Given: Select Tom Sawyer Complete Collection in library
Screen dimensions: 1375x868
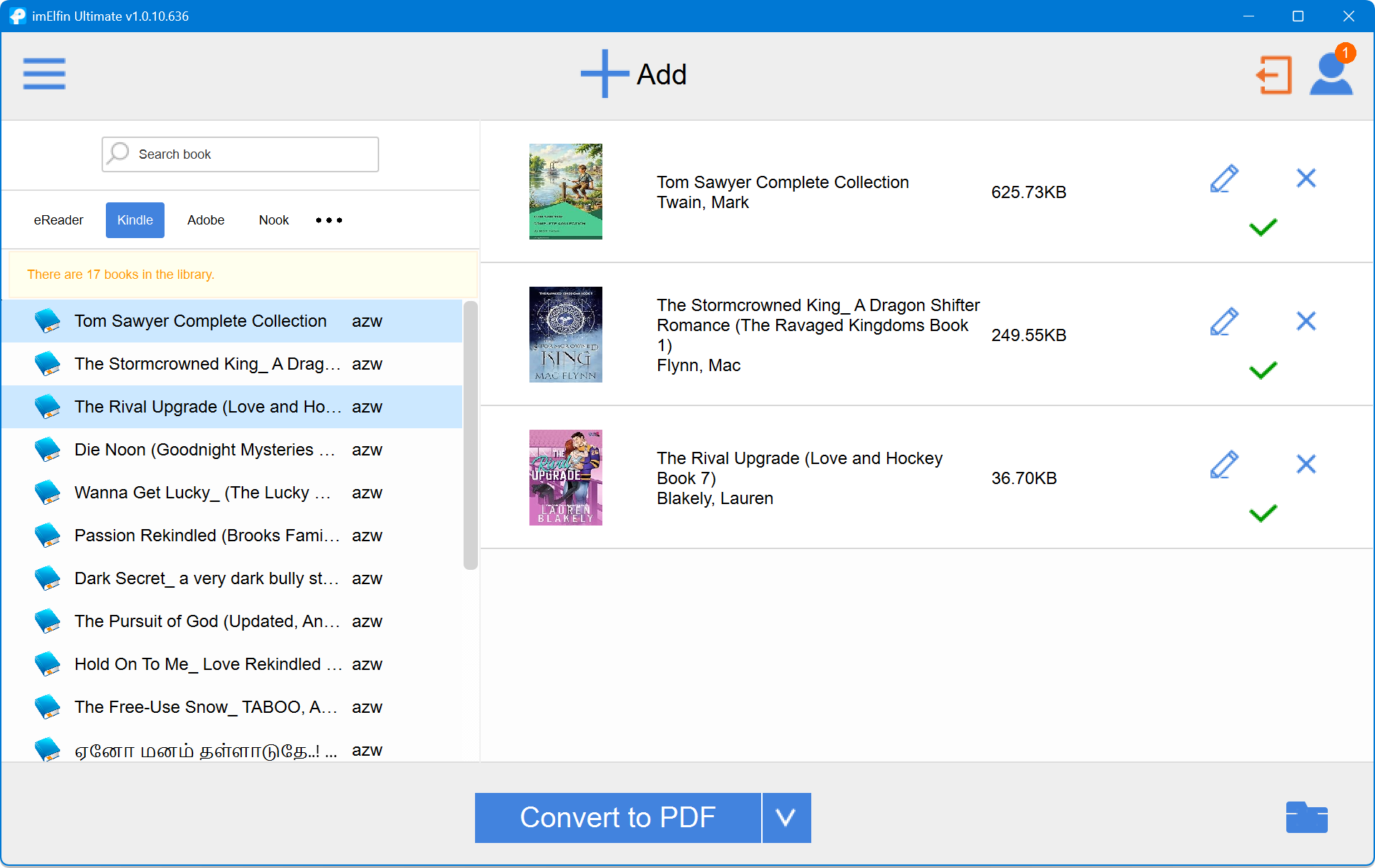Looking at the screenshot, I should point(232,321).
